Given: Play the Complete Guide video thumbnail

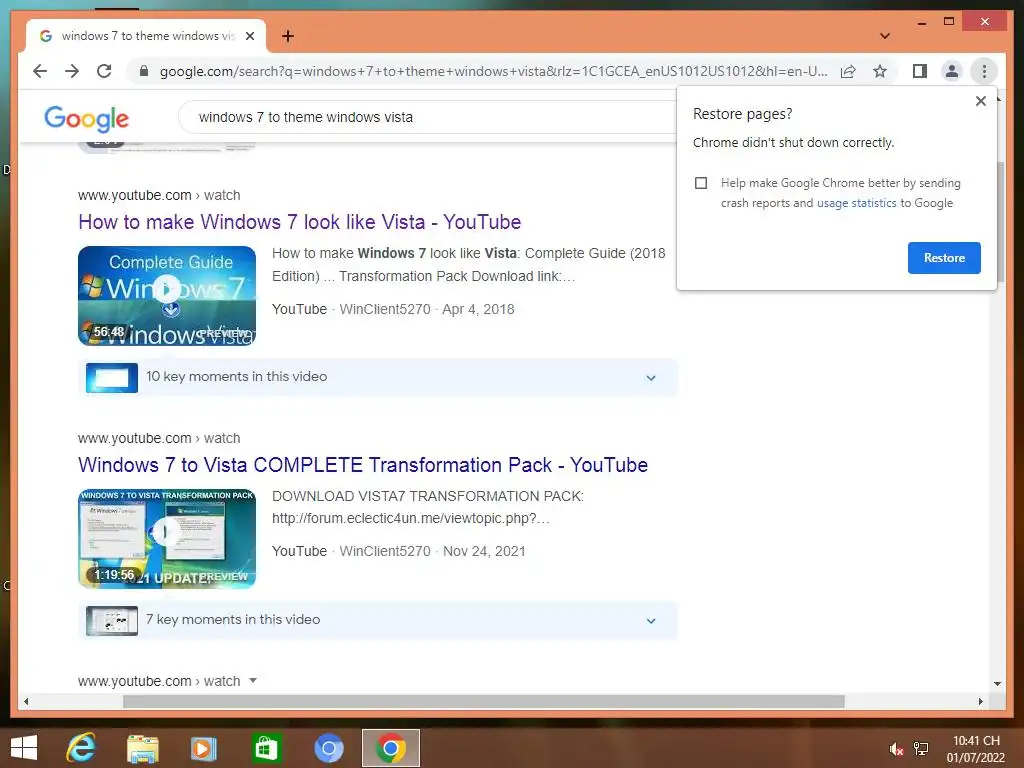Looking at the screenshot, I should pos(167,296).
